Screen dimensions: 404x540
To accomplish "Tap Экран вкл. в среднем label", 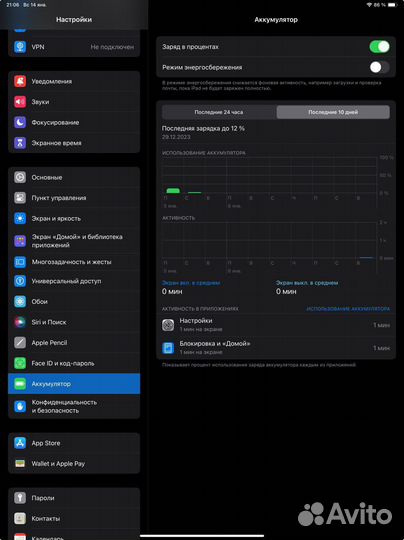I will (x=191, y=283).
